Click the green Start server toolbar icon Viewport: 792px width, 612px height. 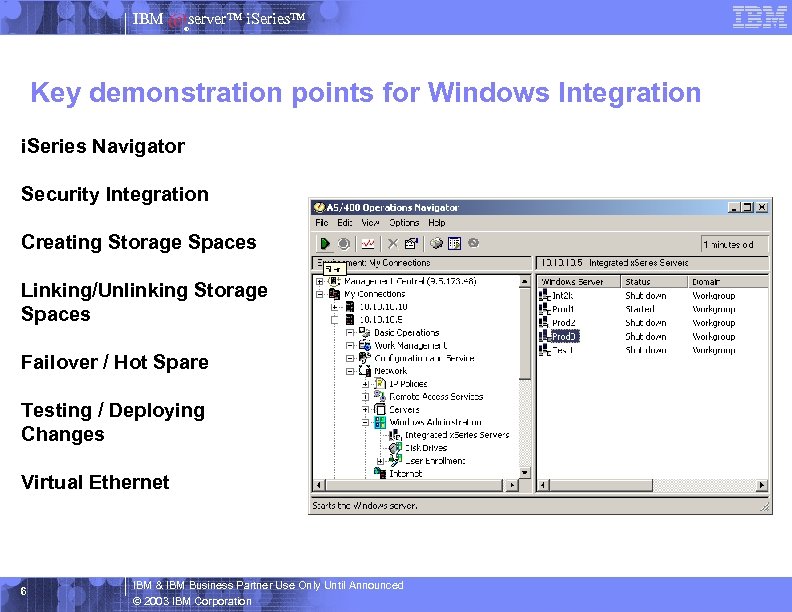pyautogui.click(x=325, y=244)
